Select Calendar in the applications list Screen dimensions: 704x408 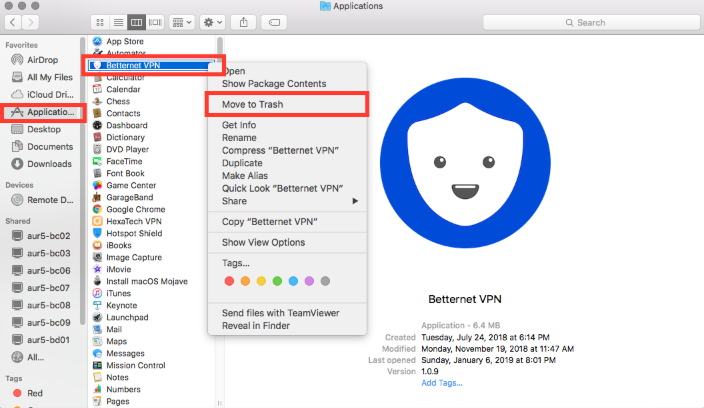116,89
